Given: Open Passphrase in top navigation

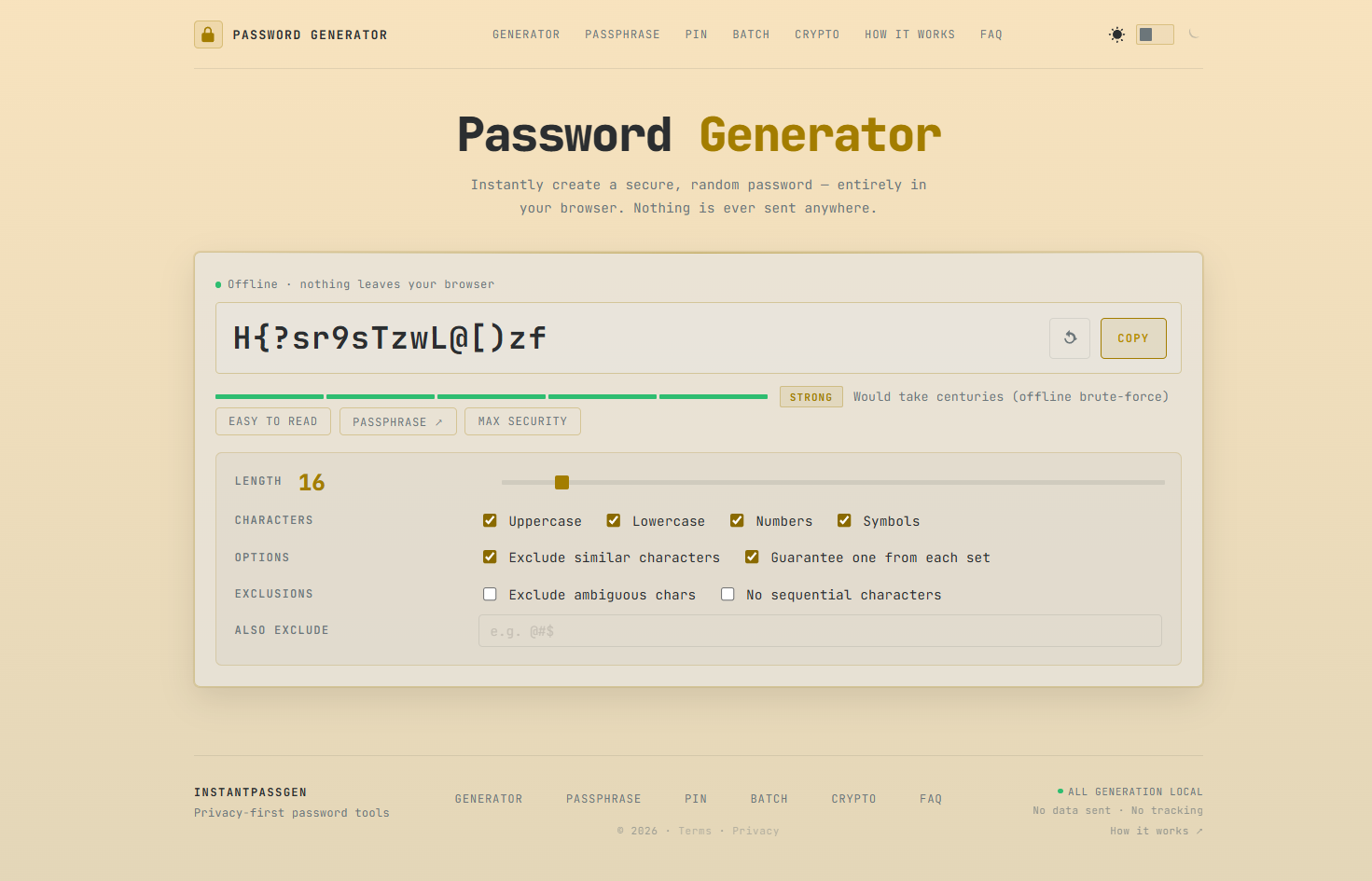Looking at the screenshot, I should (622, 34).
